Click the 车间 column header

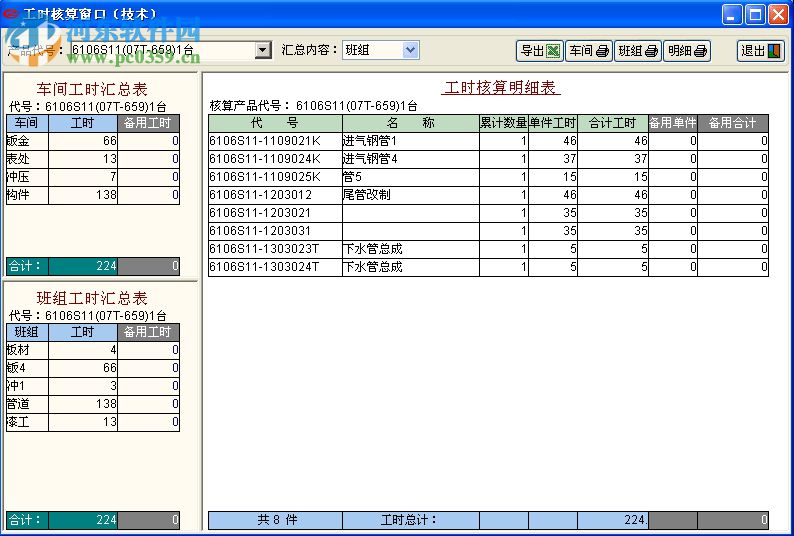[27, 123]
